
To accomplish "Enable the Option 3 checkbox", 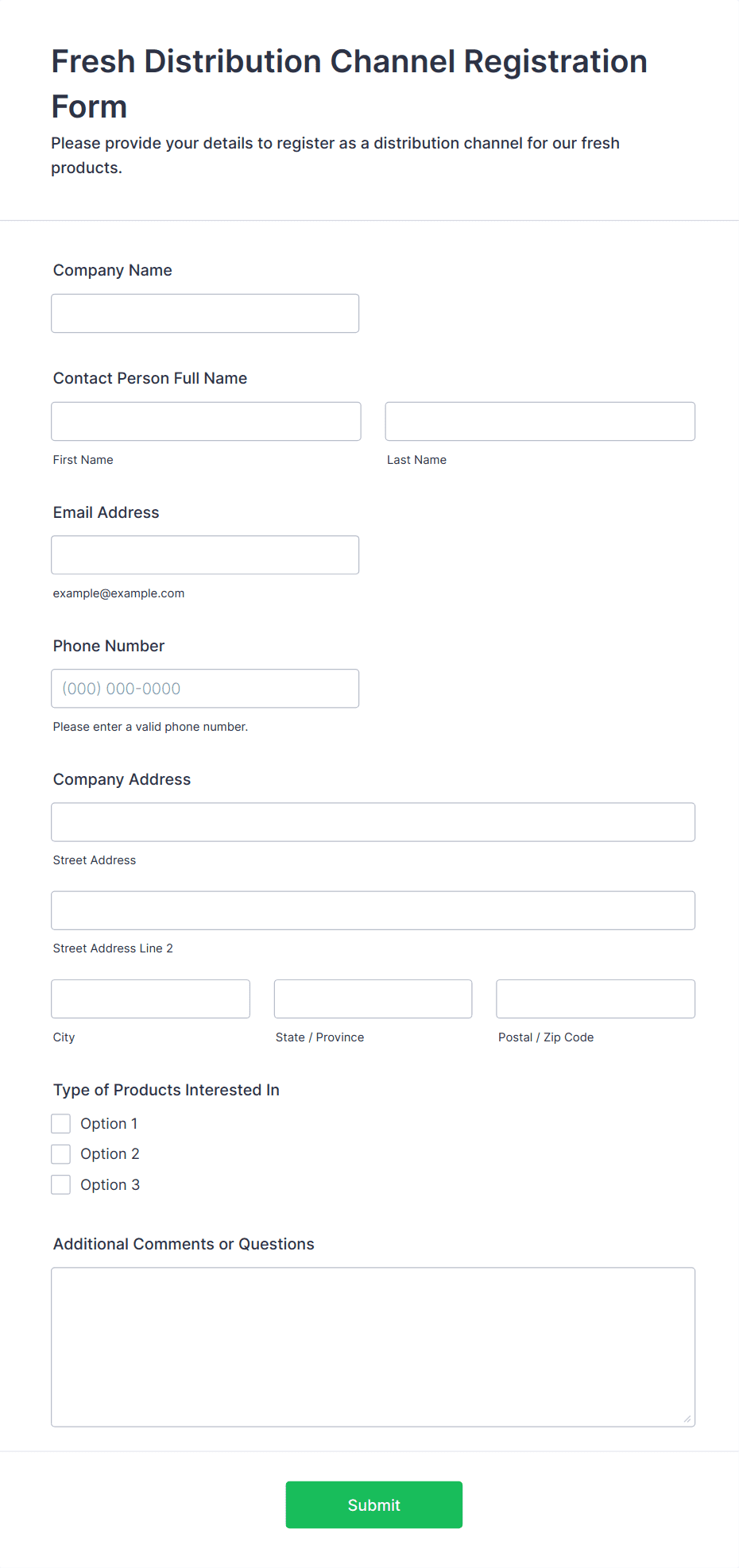I will 61,1184.
